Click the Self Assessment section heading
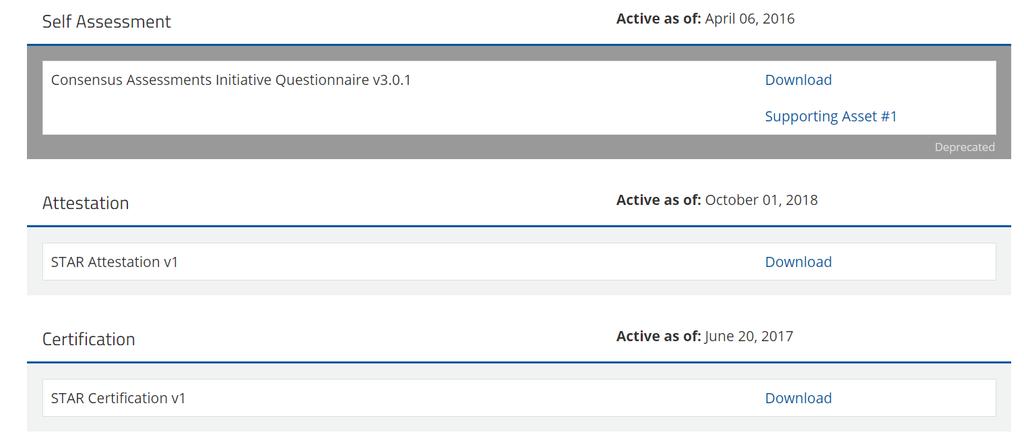The image size is (1024, 443). (106, 22)
